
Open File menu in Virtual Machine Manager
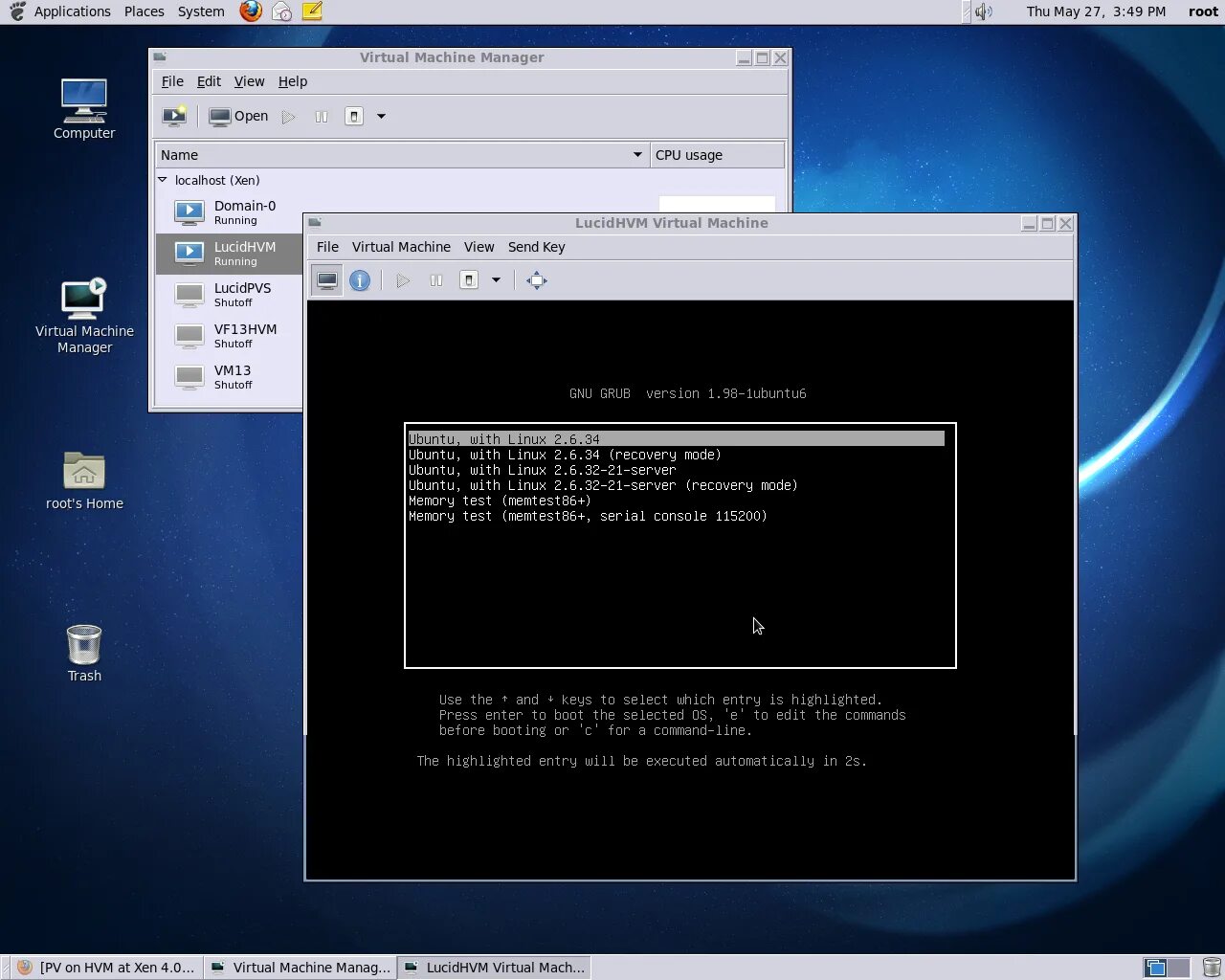click(172, 81)
